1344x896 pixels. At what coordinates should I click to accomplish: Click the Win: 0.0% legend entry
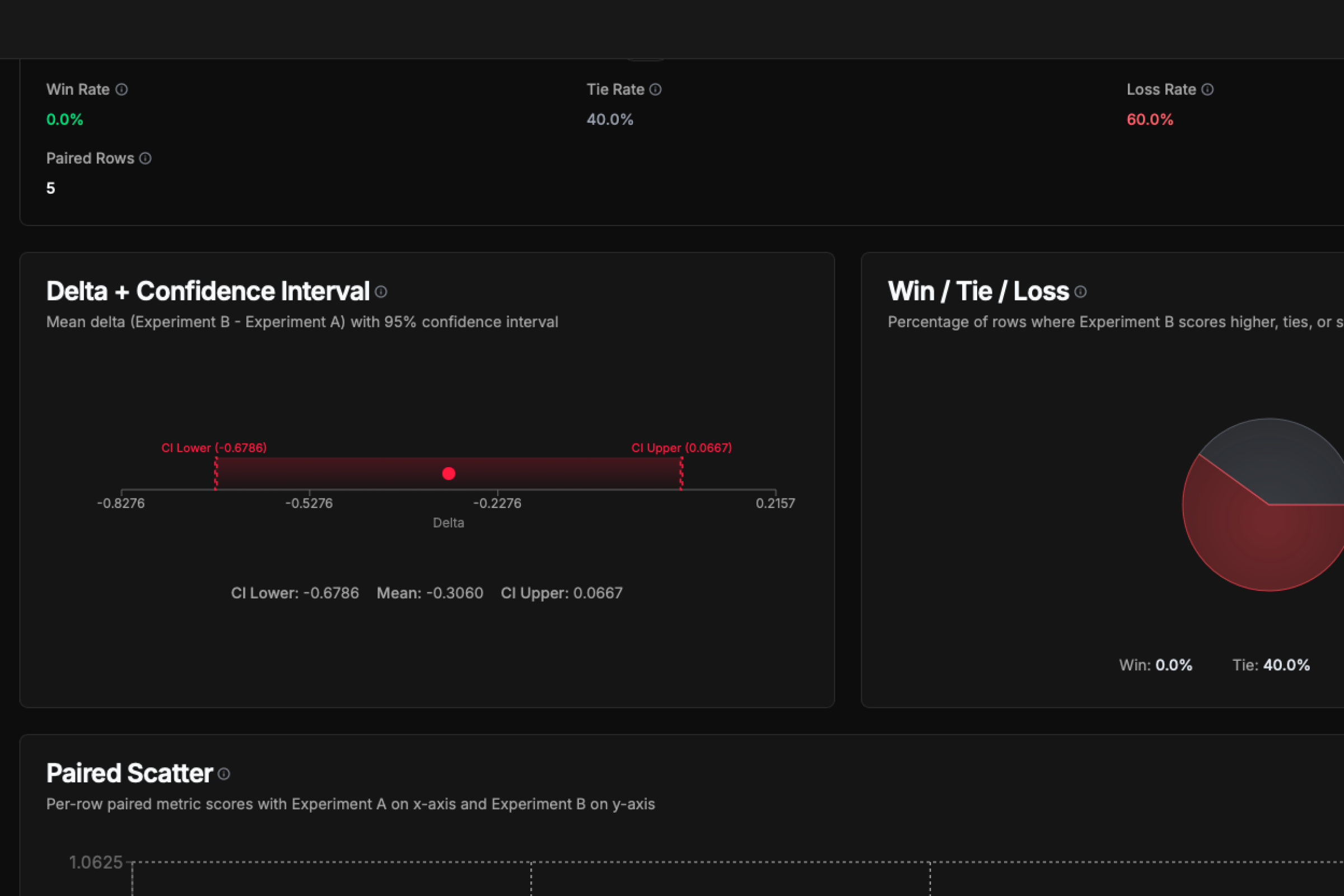pyautogui.click(x=1155, y=665)
